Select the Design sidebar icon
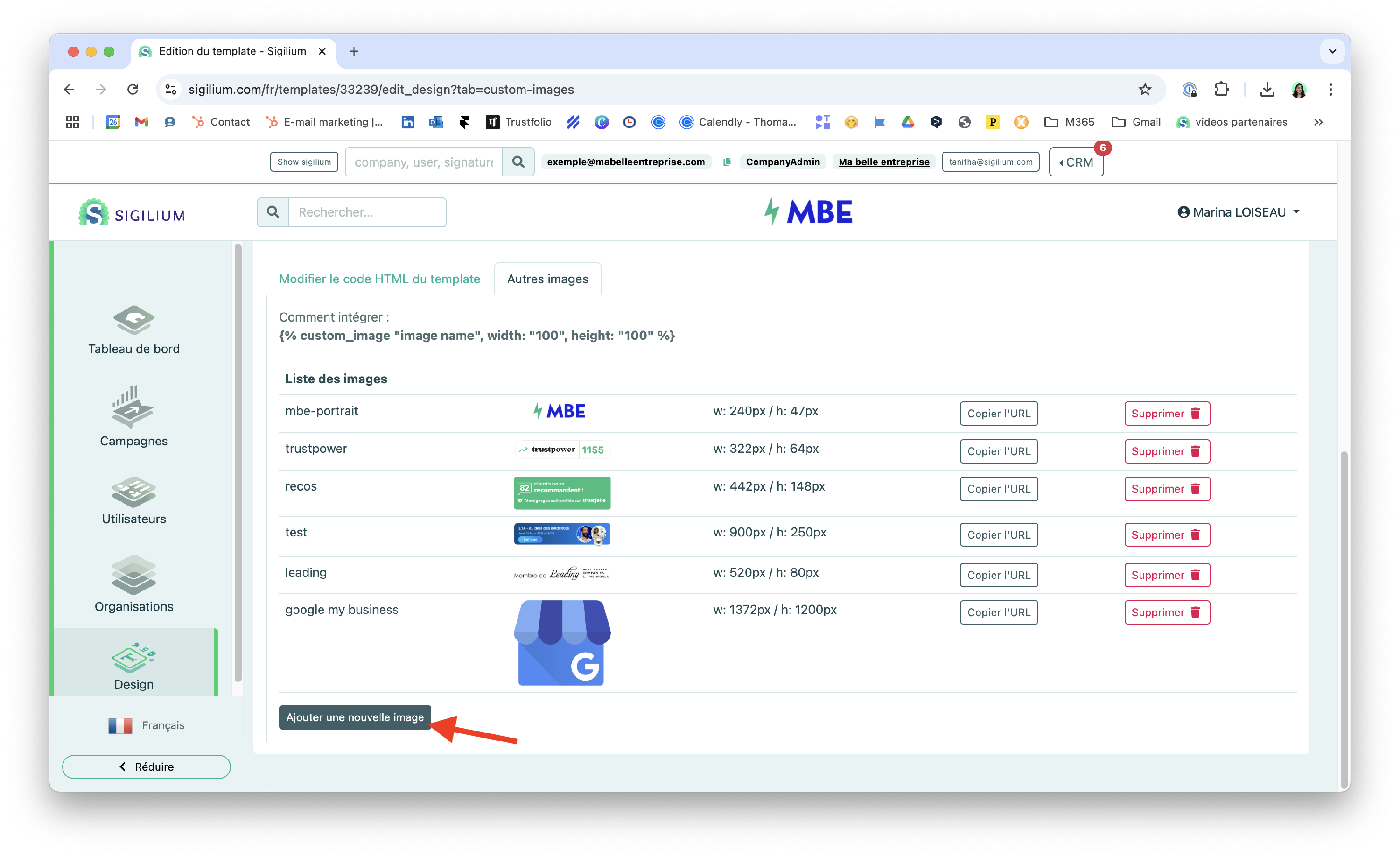This screenshot has width=1400, height=857. (133, 658)
